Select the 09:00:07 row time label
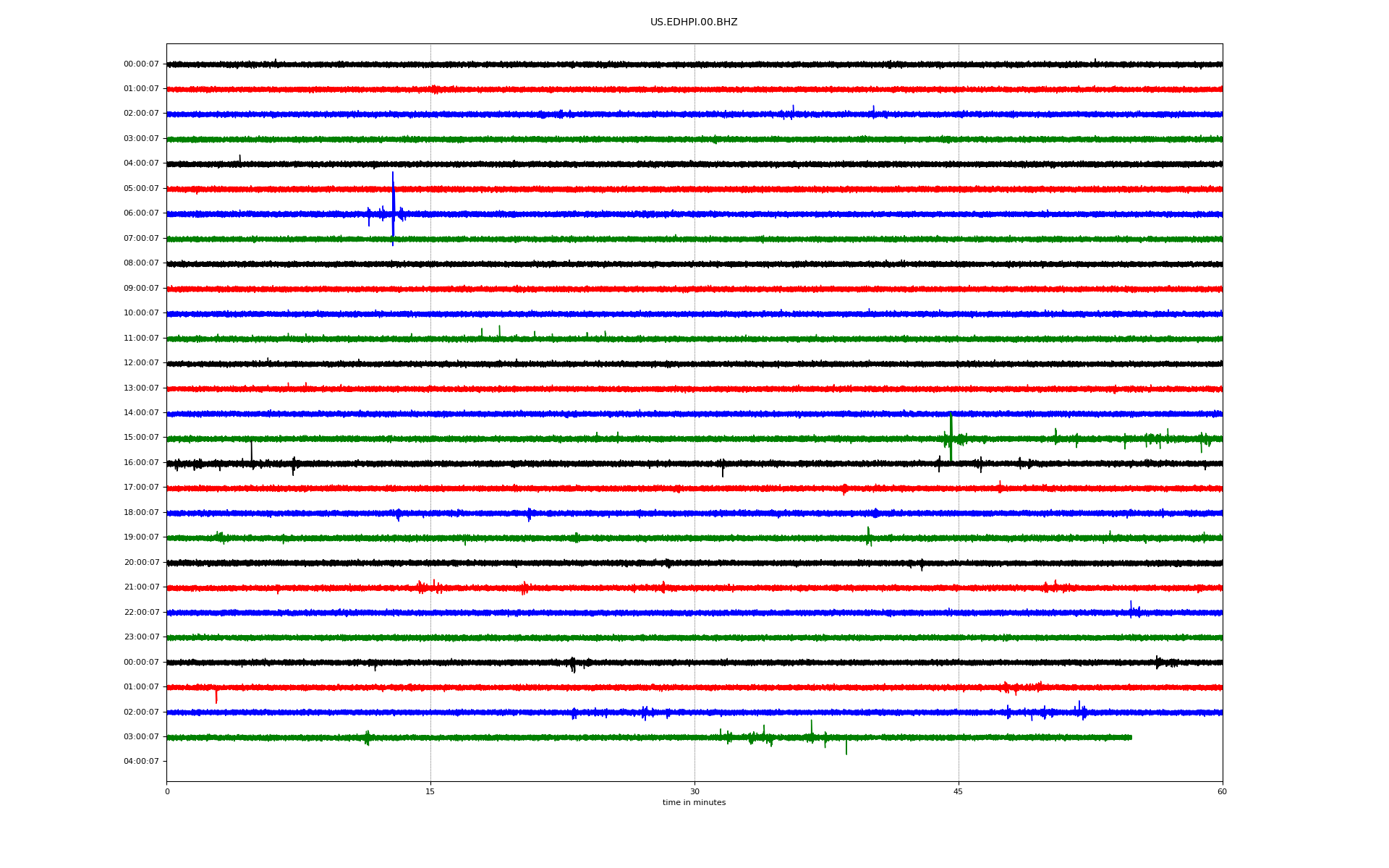1389x868 pixels. [x=141, y=289]
